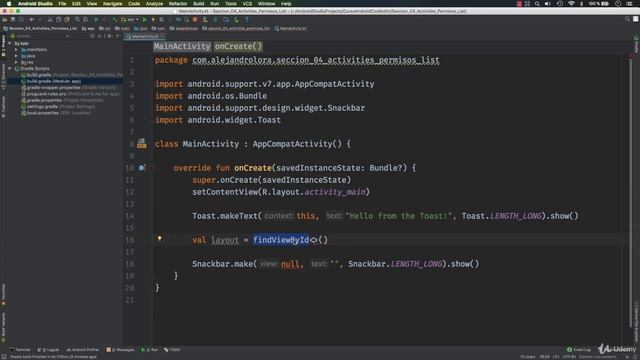The height and width of the screenshot is (360, 640).
Task: Click the MainActivity.kt breadcrumb in navigation bar
Action: 290,29
